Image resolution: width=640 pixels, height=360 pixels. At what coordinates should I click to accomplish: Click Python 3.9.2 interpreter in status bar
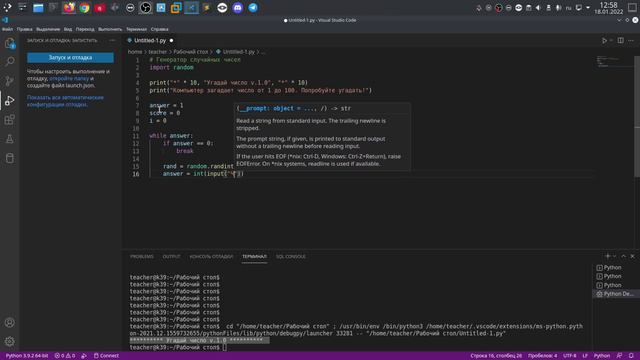pos(27,356)
